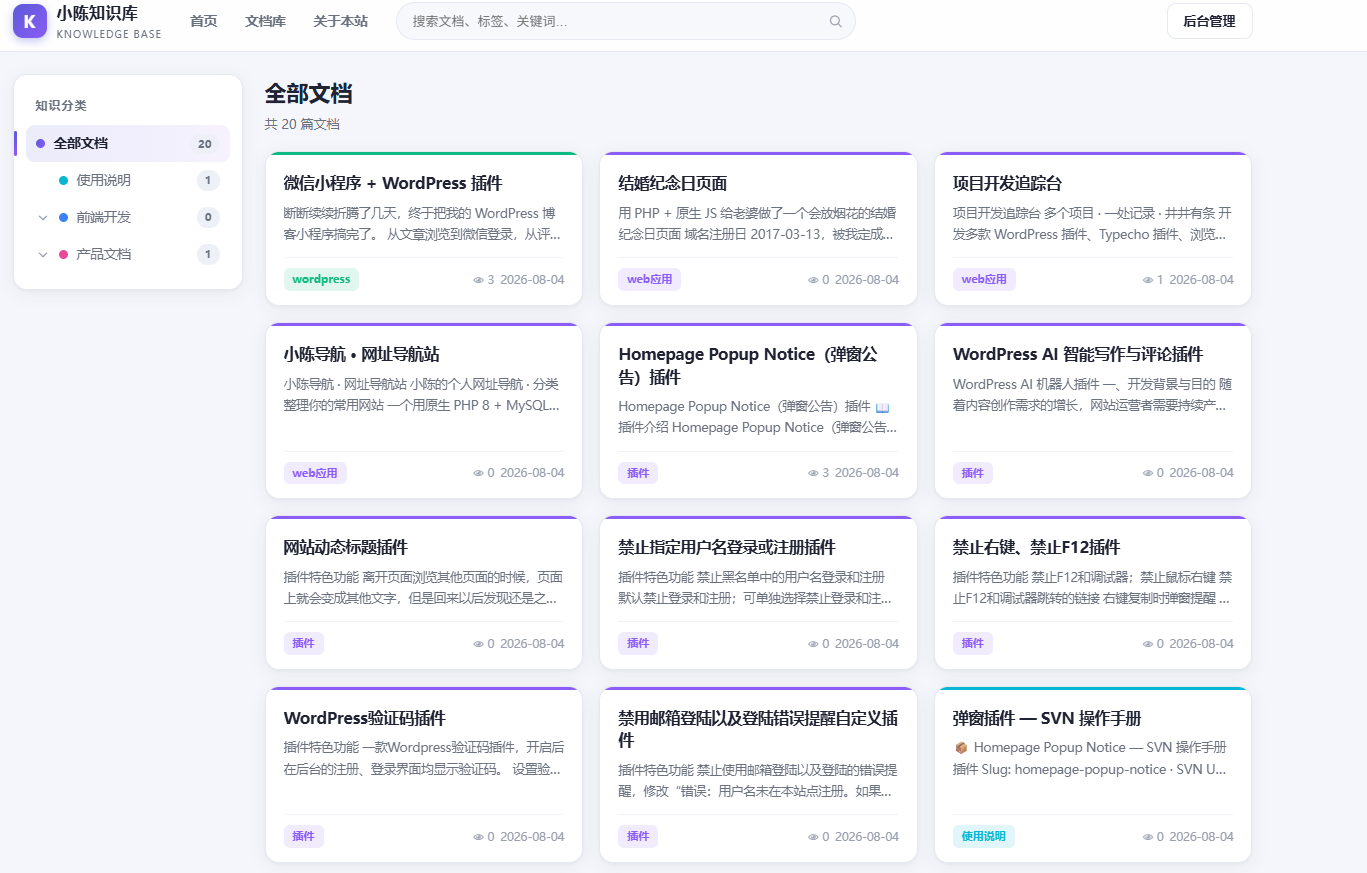Click the 共 20 篇文档 count text
The image size is (1367, 873).
(x=302, y=124)
